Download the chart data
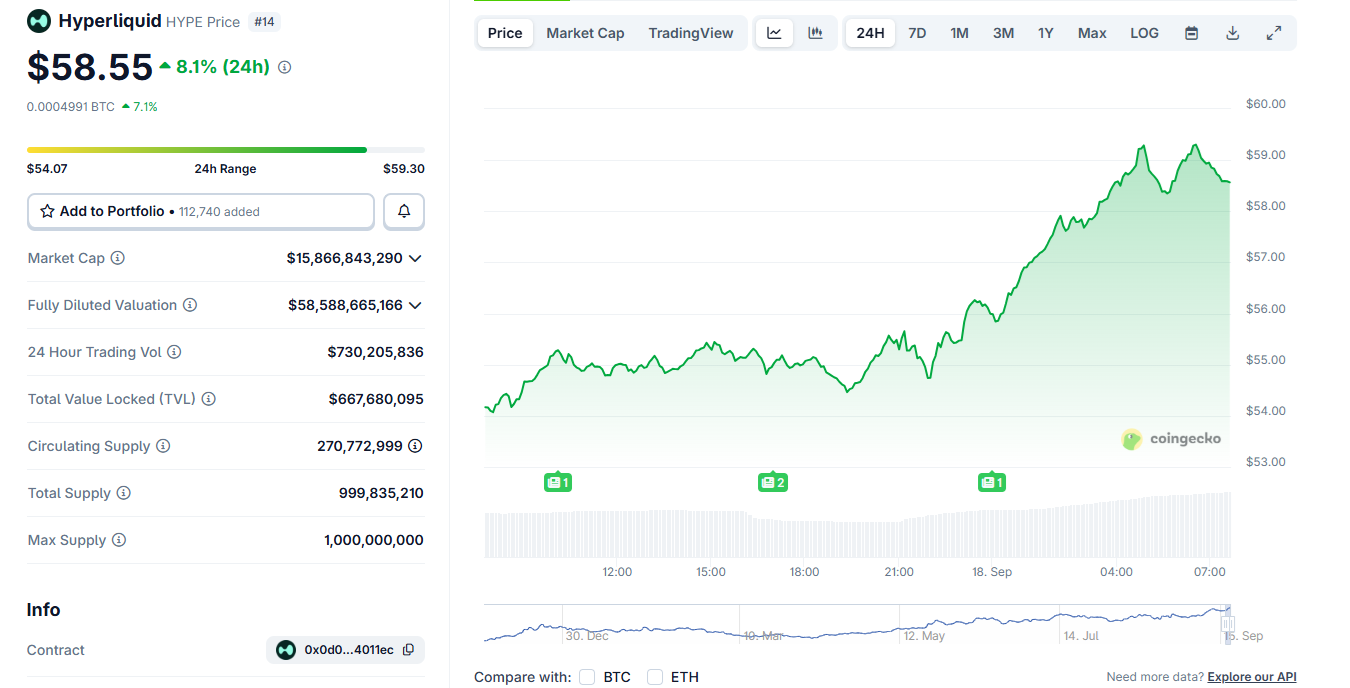The height and width of the screenshot is (688, 1350). click(1232, 32)
